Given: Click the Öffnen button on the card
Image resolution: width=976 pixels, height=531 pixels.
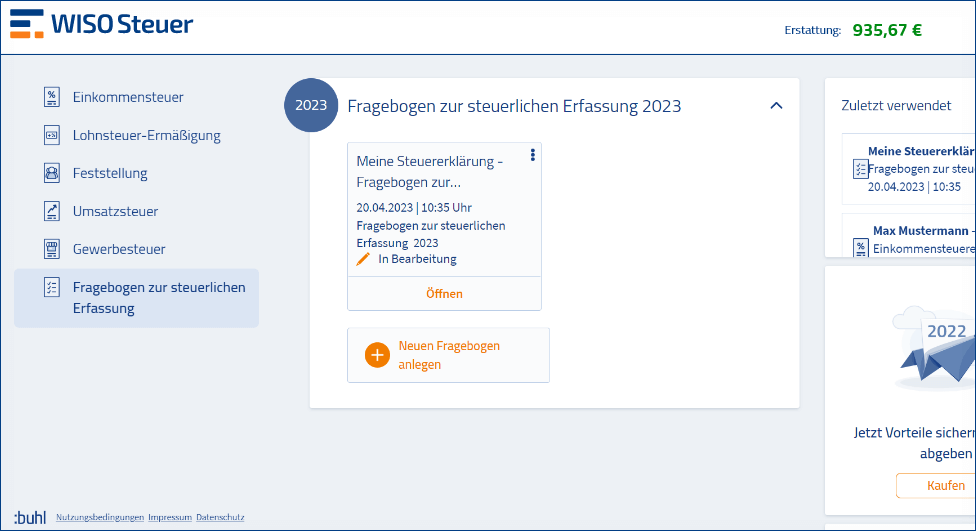Looking at the screenshot, I should pos(444,293).
